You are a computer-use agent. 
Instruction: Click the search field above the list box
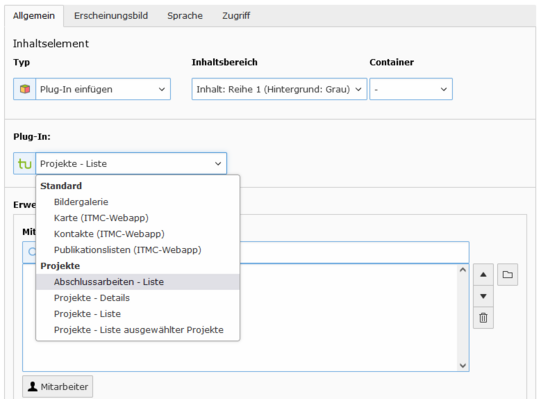point(354,252)
